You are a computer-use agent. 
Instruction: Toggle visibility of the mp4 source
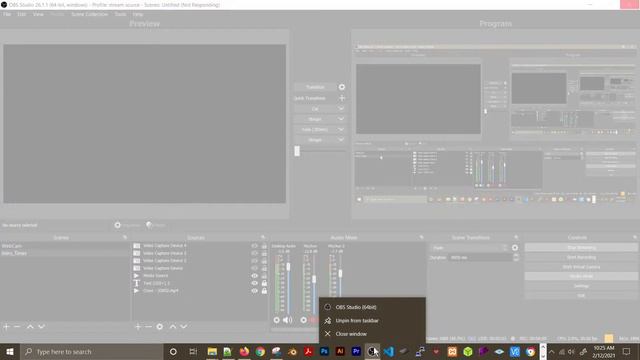click(254, 291)
